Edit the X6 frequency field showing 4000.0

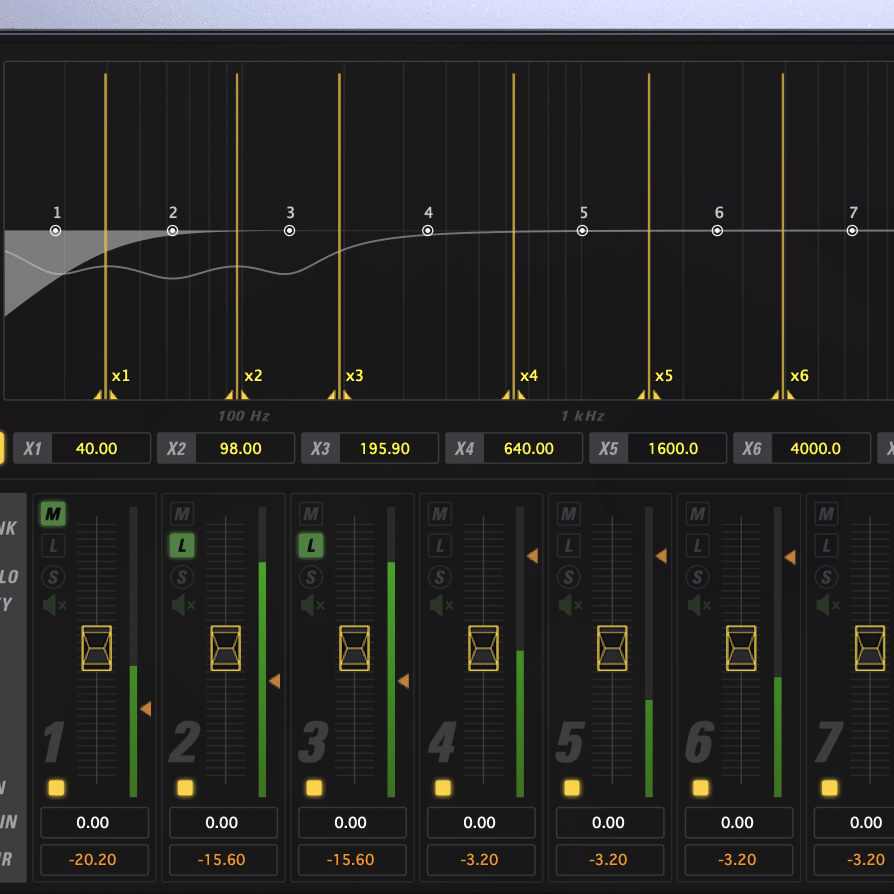(821, 449)
